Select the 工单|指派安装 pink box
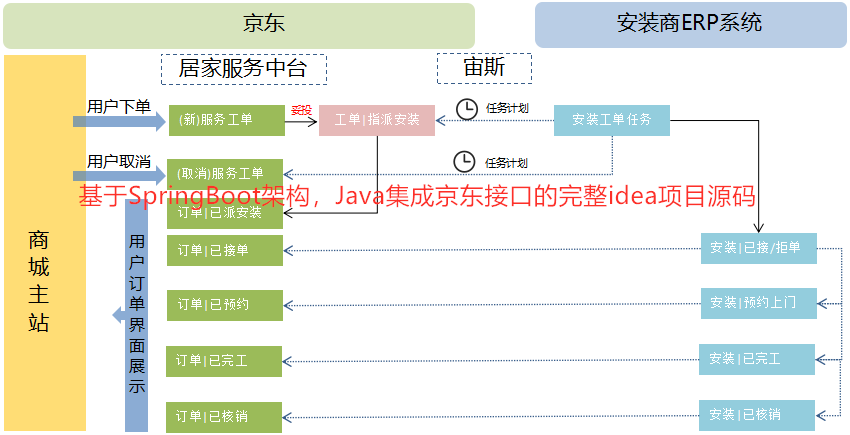The width and height of the screenshot is (850, 435). point(377,120)
